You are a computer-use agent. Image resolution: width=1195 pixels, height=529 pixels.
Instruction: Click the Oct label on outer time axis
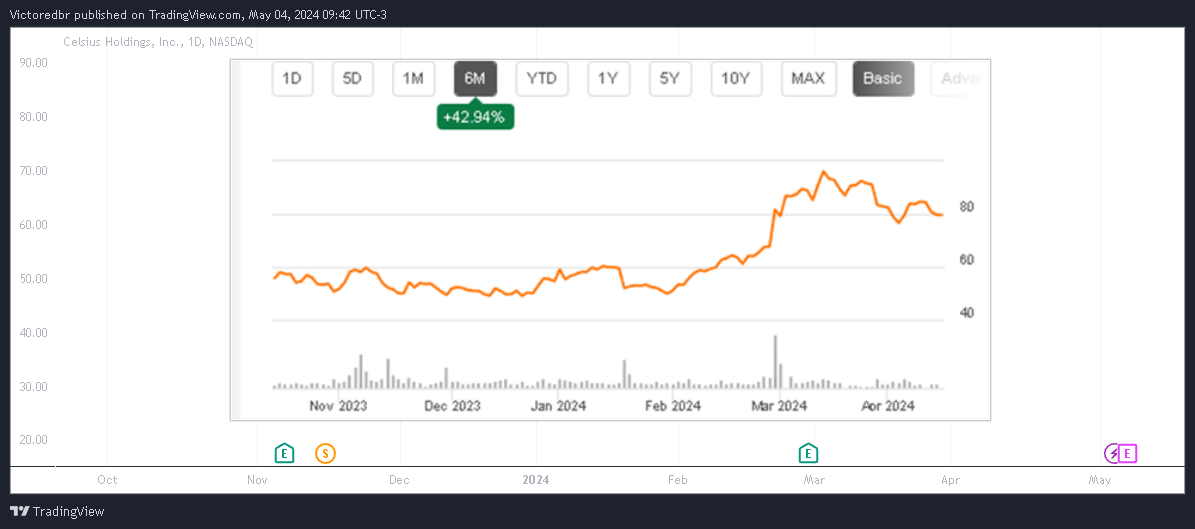107,480
